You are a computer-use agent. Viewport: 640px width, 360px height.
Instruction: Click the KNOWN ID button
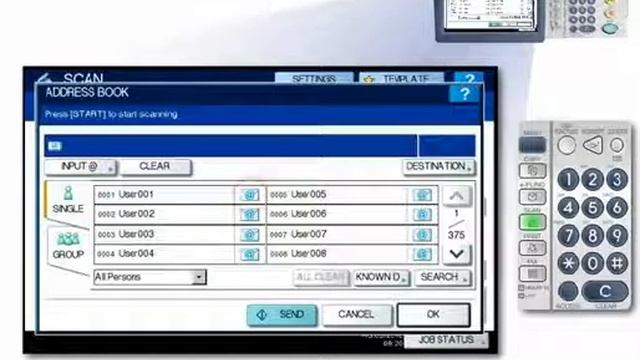(x=381, y=278)
